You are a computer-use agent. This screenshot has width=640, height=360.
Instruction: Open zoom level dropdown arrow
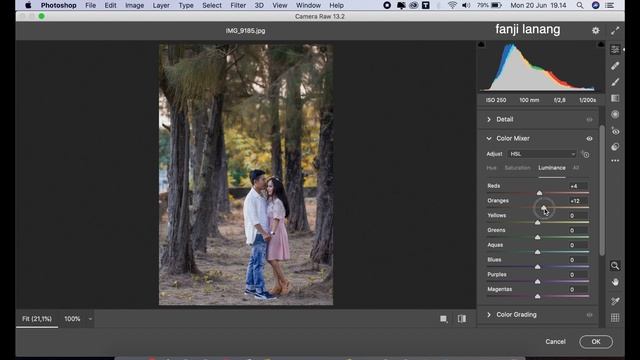90,319
